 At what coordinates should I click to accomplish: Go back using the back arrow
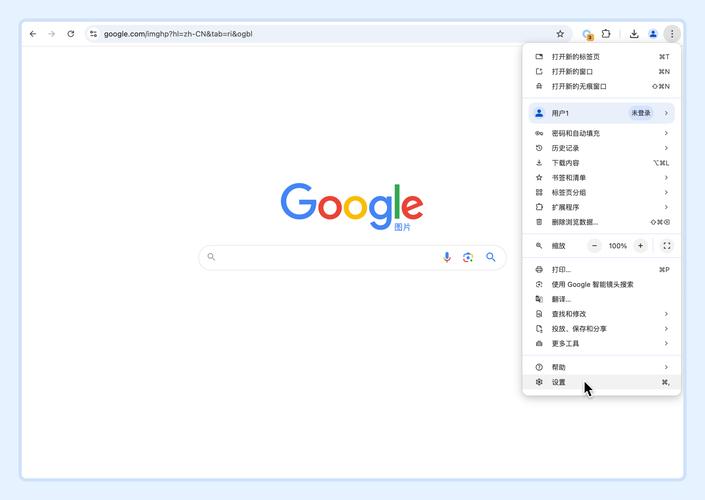(x=33, y=34)
